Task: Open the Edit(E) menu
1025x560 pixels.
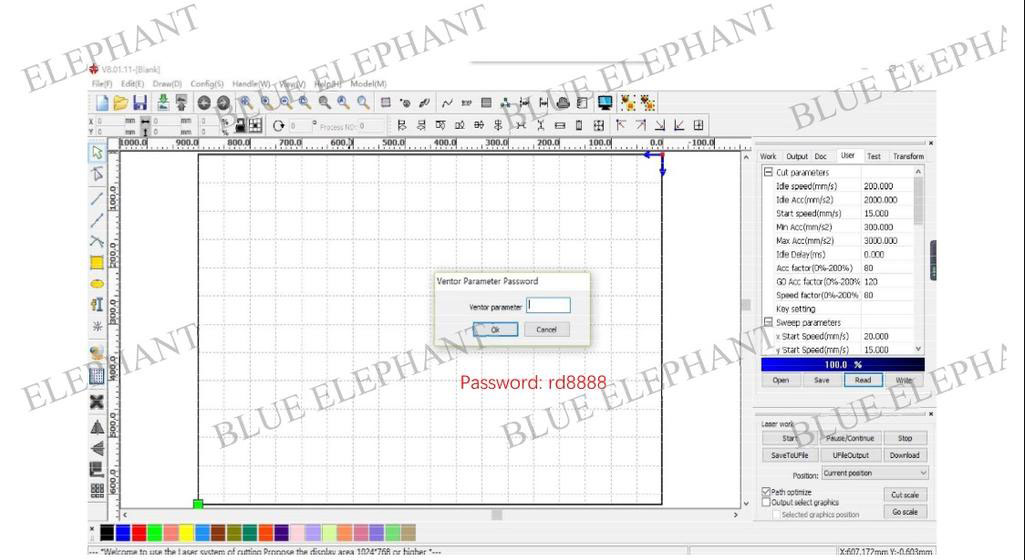Action: coord(132,84)
